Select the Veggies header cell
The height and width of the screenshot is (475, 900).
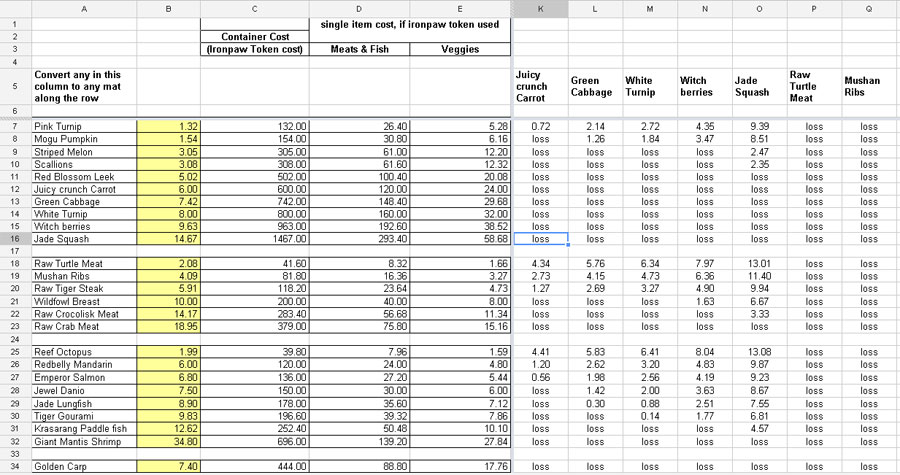pos(460,49)
